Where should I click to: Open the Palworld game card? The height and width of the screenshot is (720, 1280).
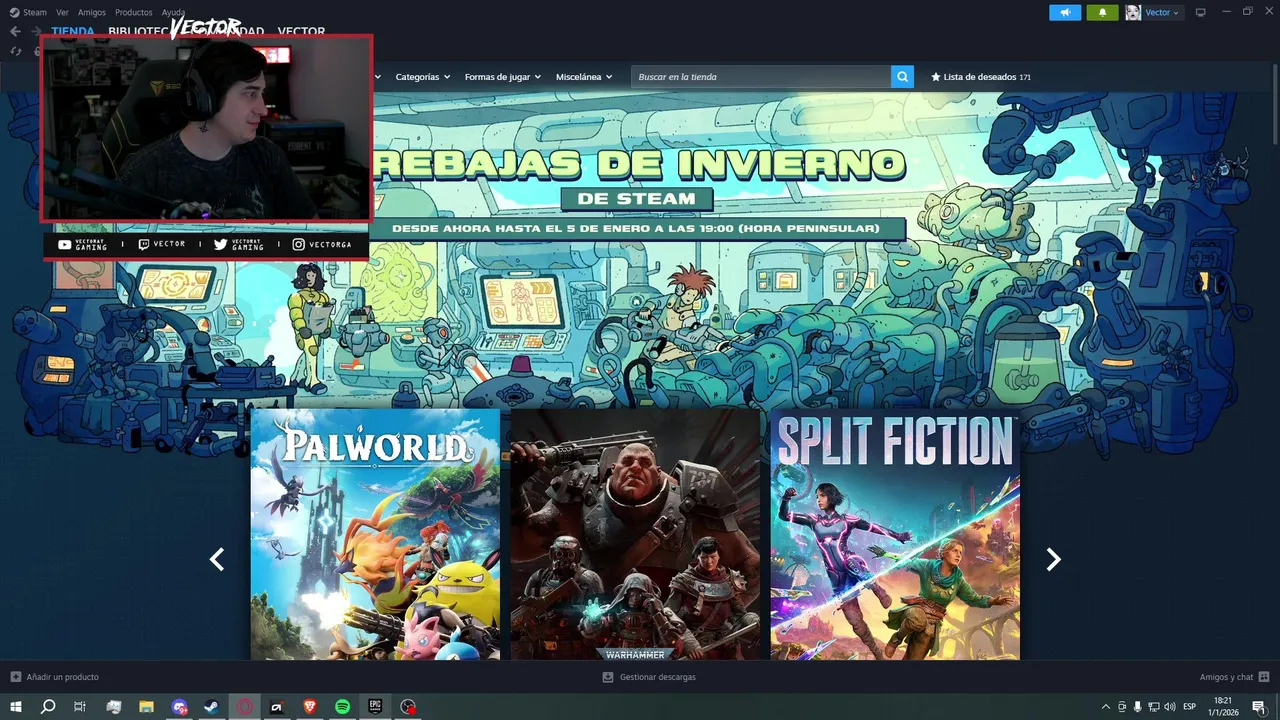(375, 534)
